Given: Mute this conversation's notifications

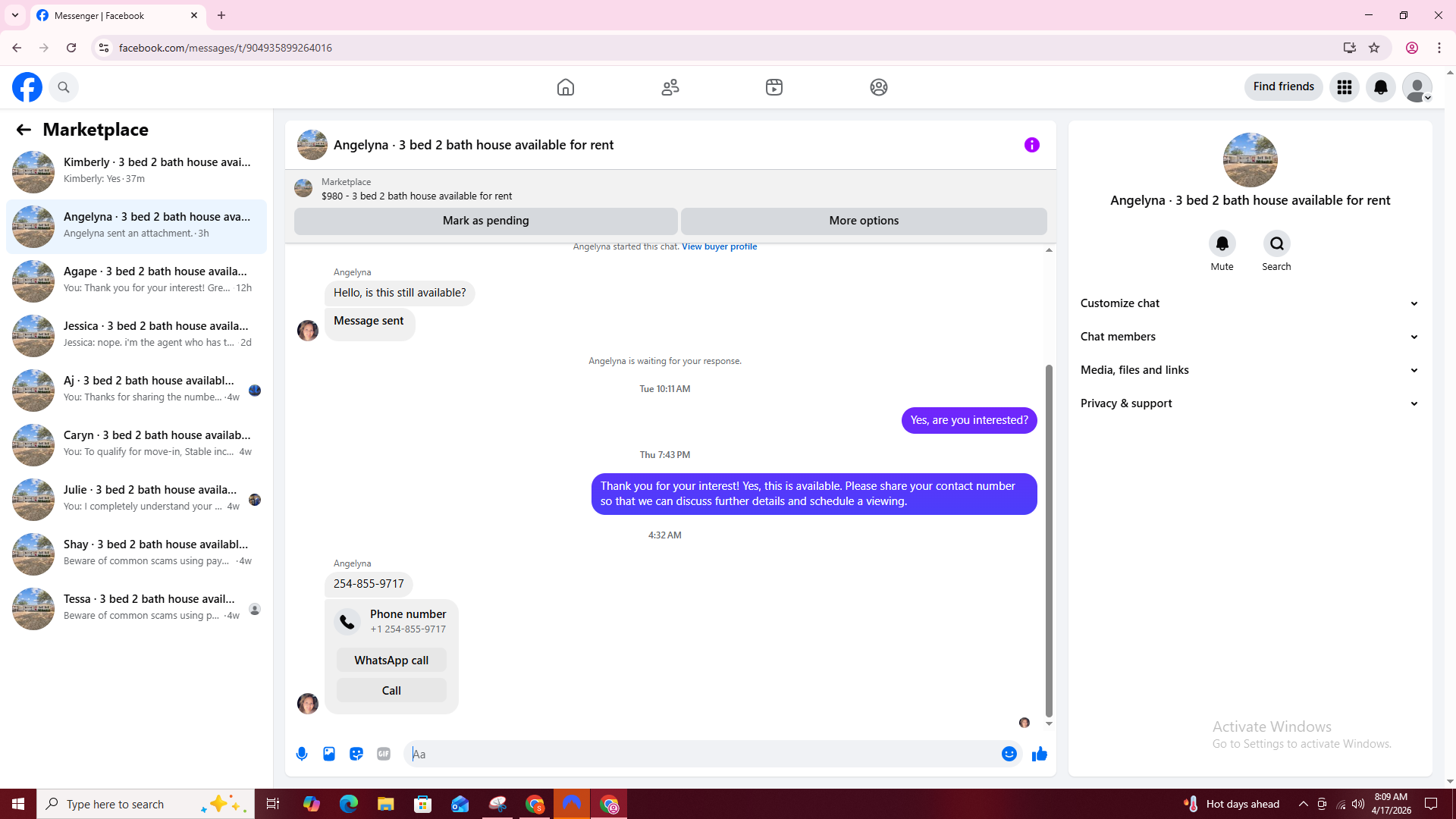Looking at the screenshot, I should pyautogui.click(x=1222, y=243).
